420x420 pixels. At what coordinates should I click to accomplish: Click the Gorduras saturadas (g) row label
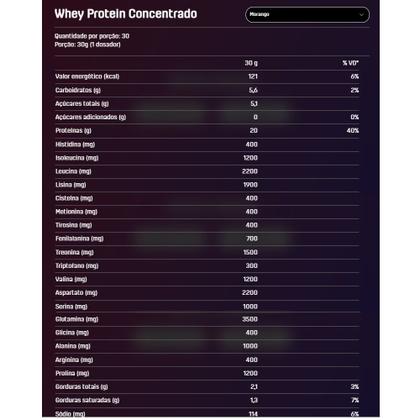87,400
